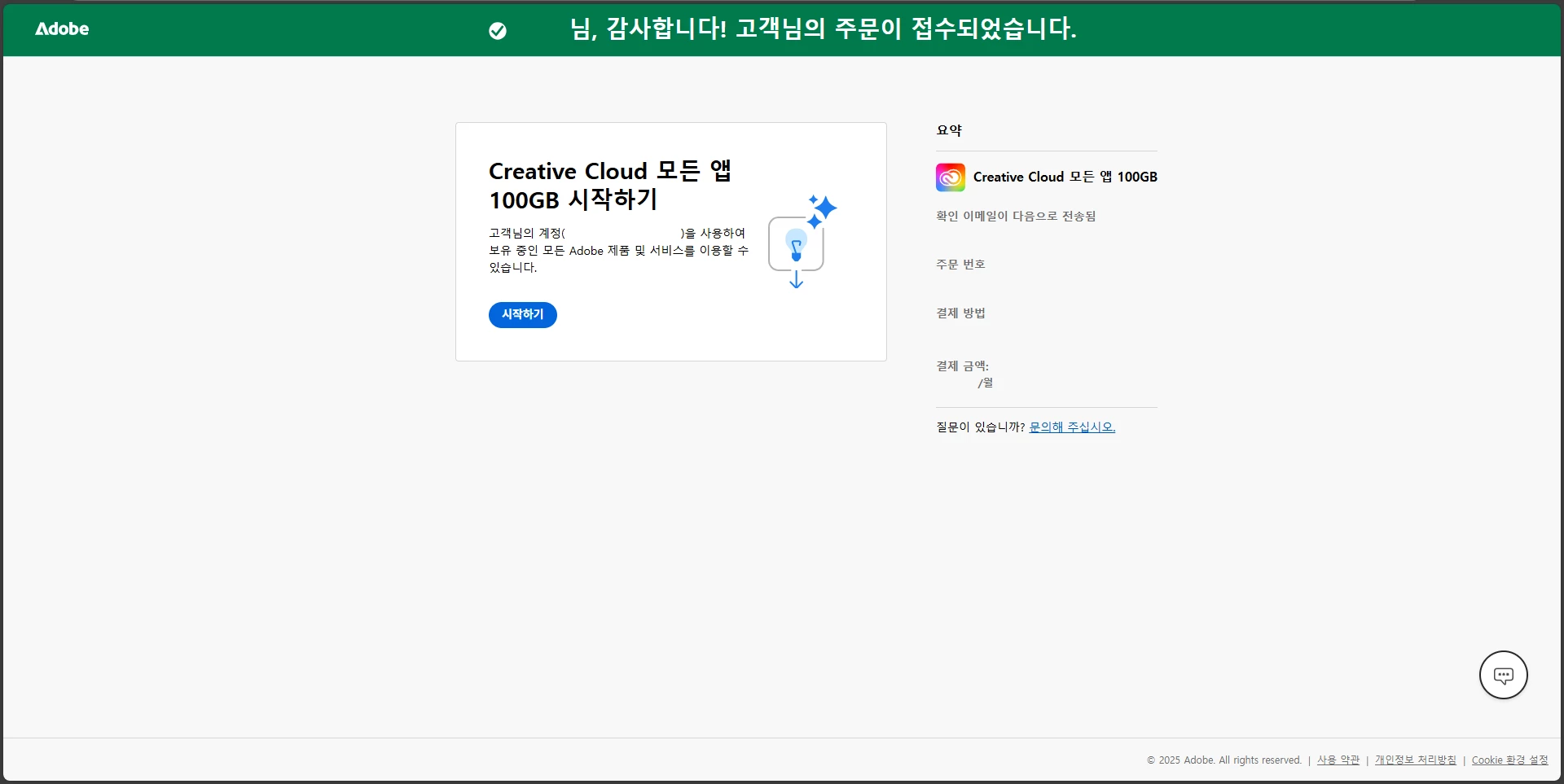The image size is (1564, 784).
Task: Open the 사용 약관 footer link
Action: coord(1338,760)
